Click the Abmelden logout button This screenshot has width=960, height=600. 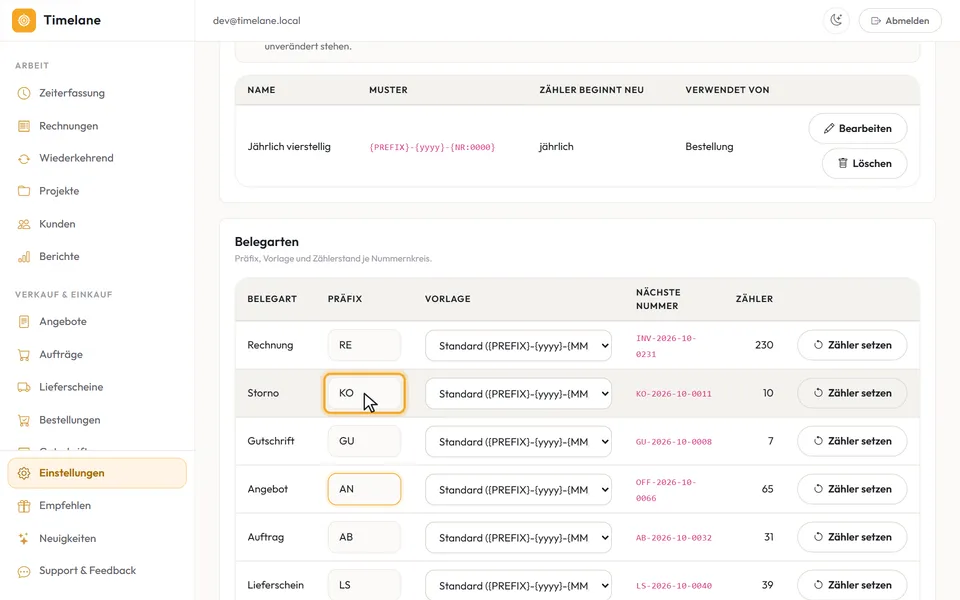pos(900,20)
